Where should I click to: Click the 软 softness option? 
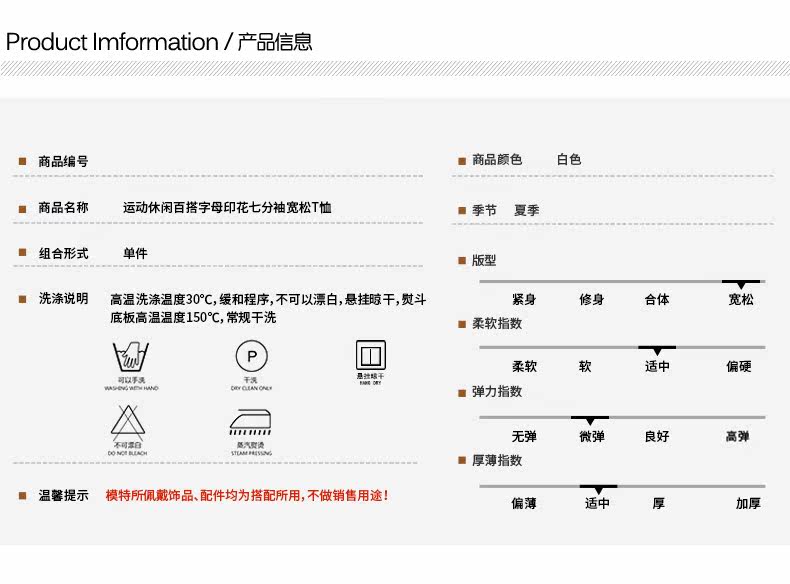click(585, 366)
